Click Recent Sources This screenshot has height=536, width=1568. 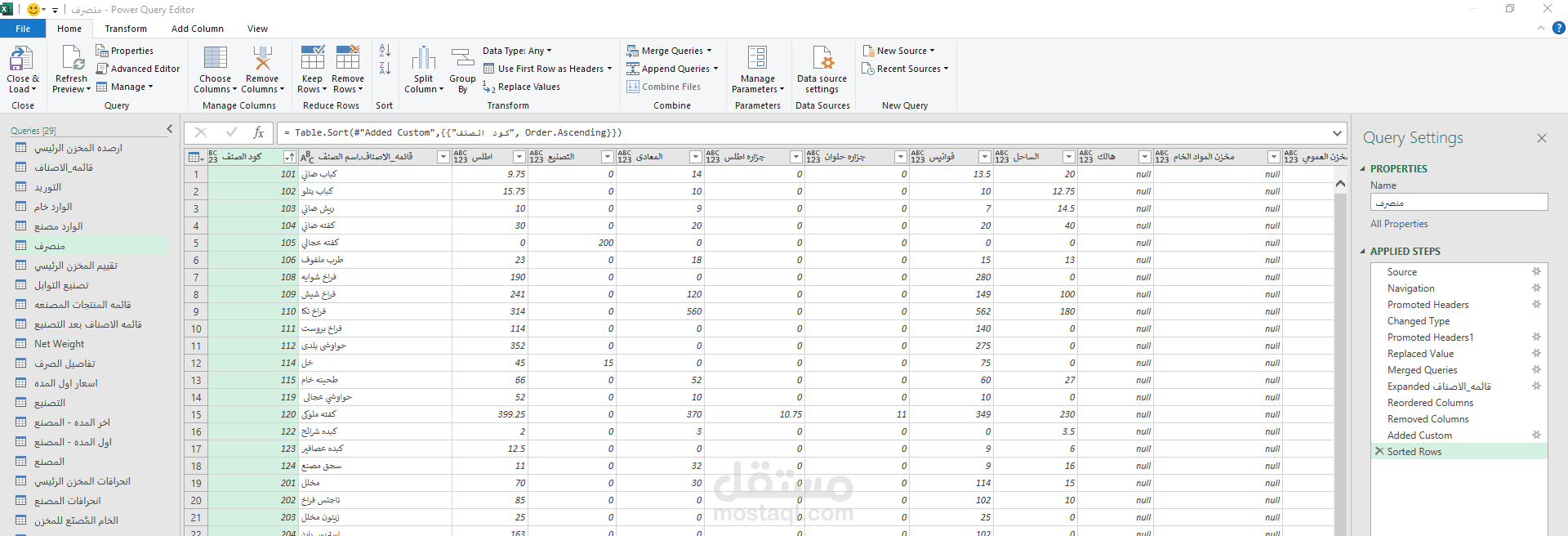click(x=905, y=69)
